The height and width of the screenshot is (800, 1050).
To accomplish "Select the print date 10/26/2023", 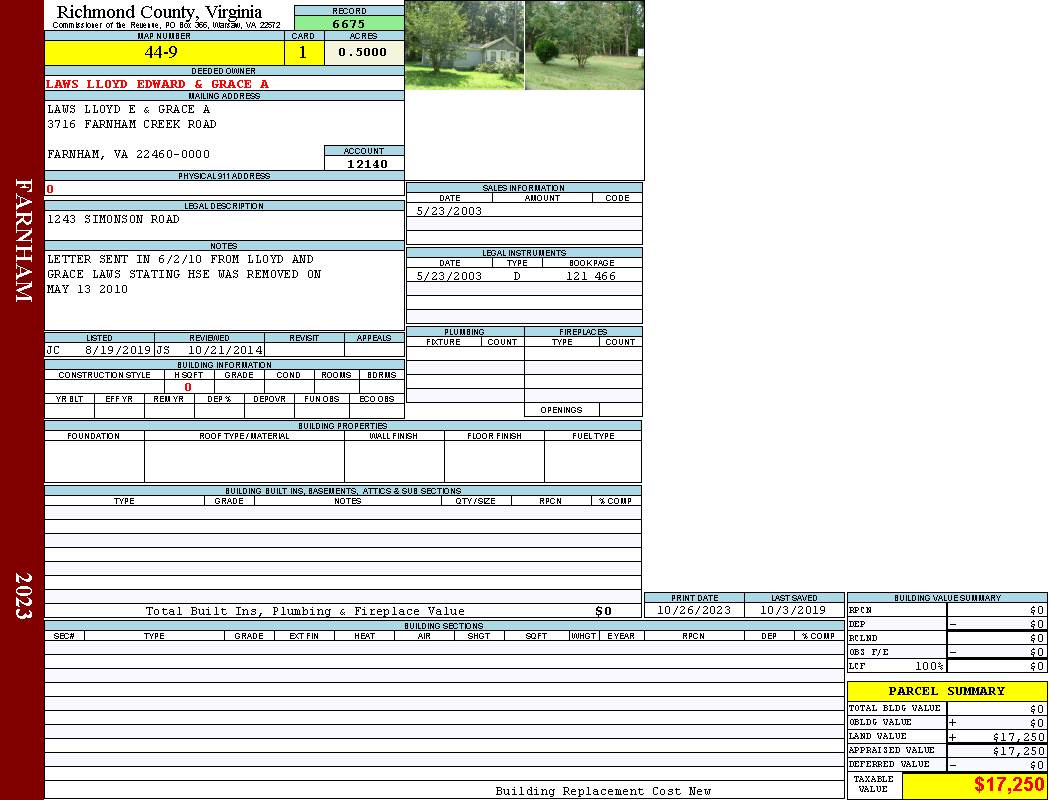I will click(693, 610).
